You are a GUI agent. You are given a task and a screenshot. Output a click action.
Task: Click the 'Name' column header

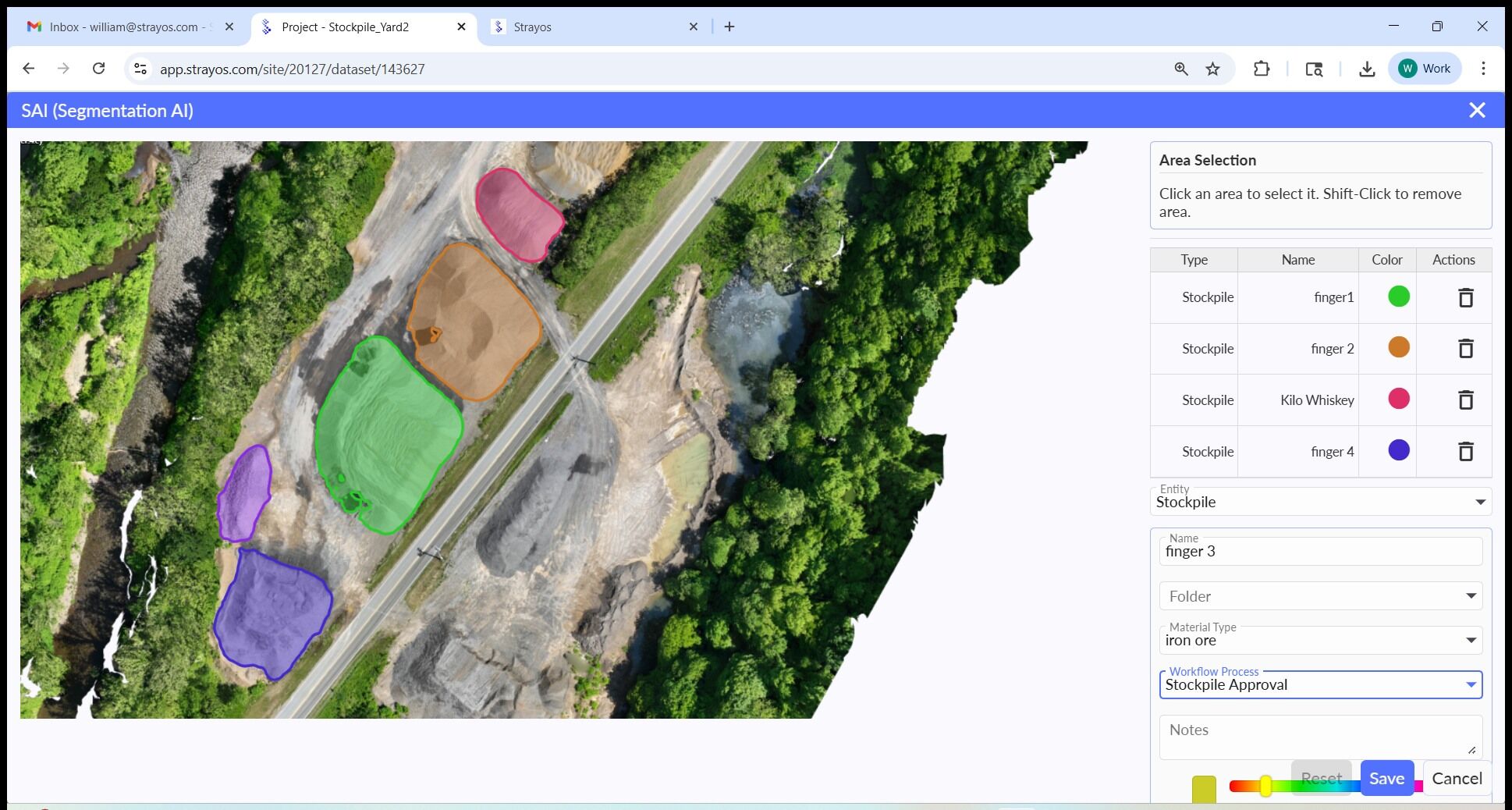tap(1298, 260)
